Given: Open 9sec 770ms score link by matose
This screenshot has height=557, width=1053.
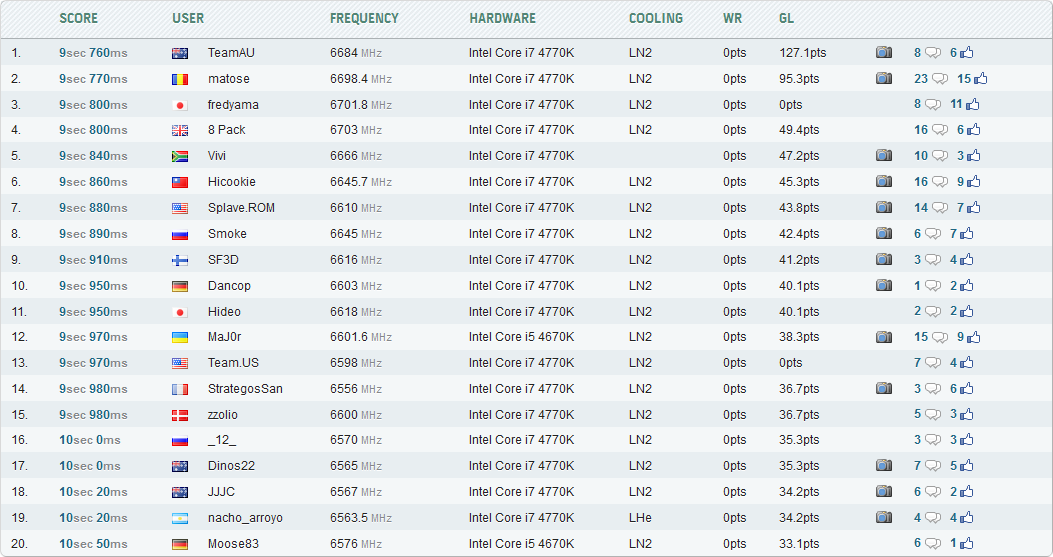Looking at the screenshot, I should tap(93, 79).
